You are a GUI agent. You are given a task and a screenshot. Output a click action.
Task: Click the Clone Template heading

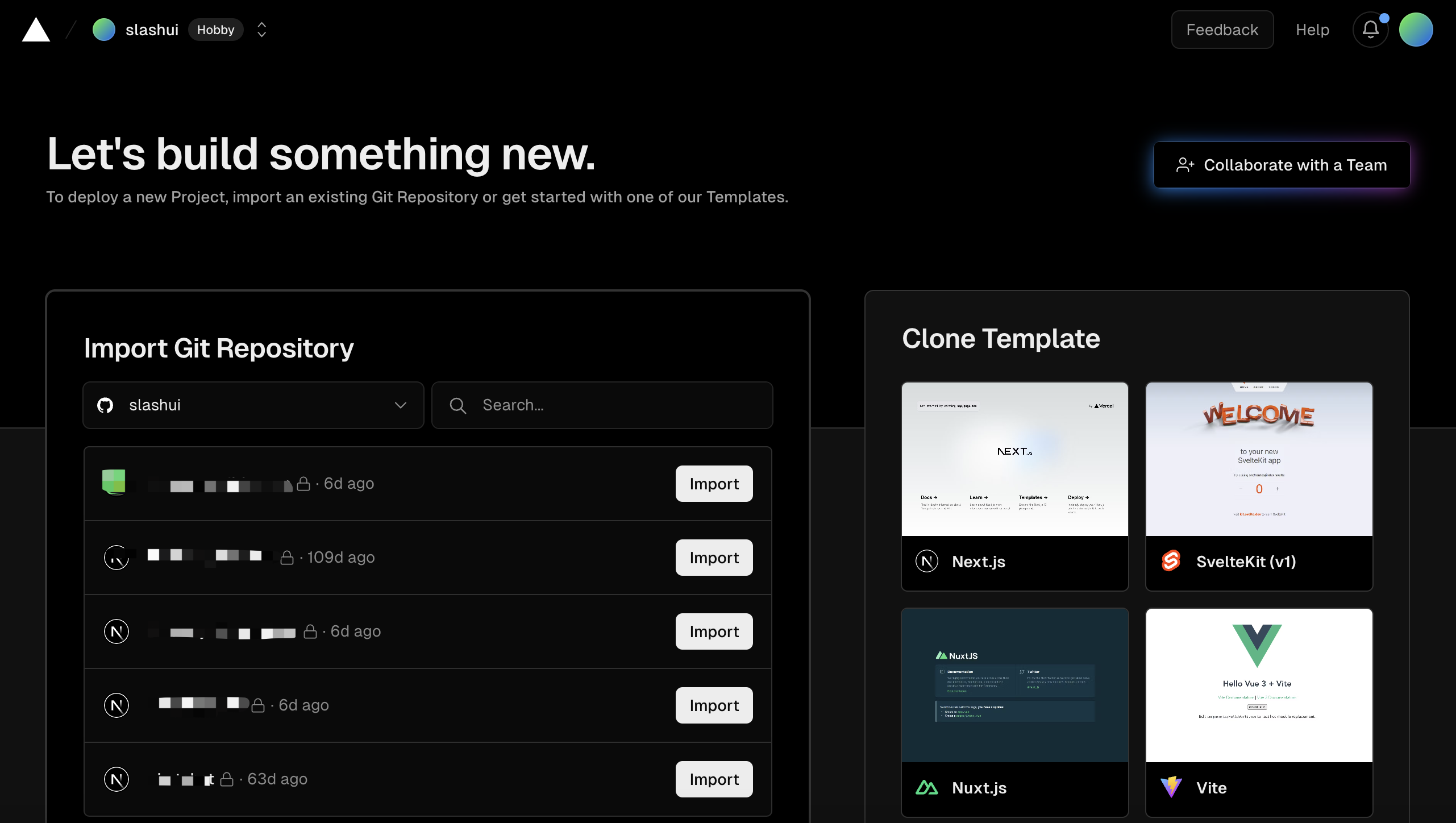coord(1001,339)
